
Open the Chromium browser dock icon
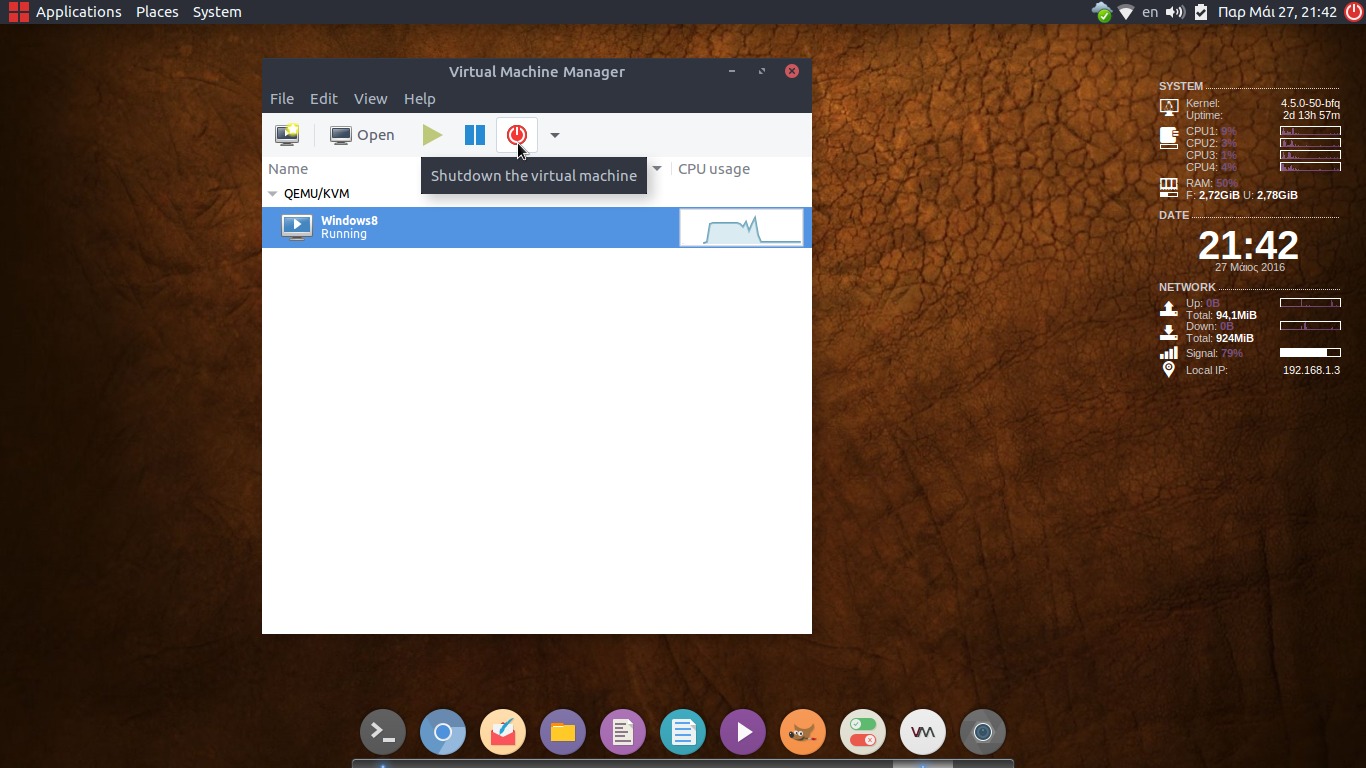pyautogui.click(x=443, y=732)
